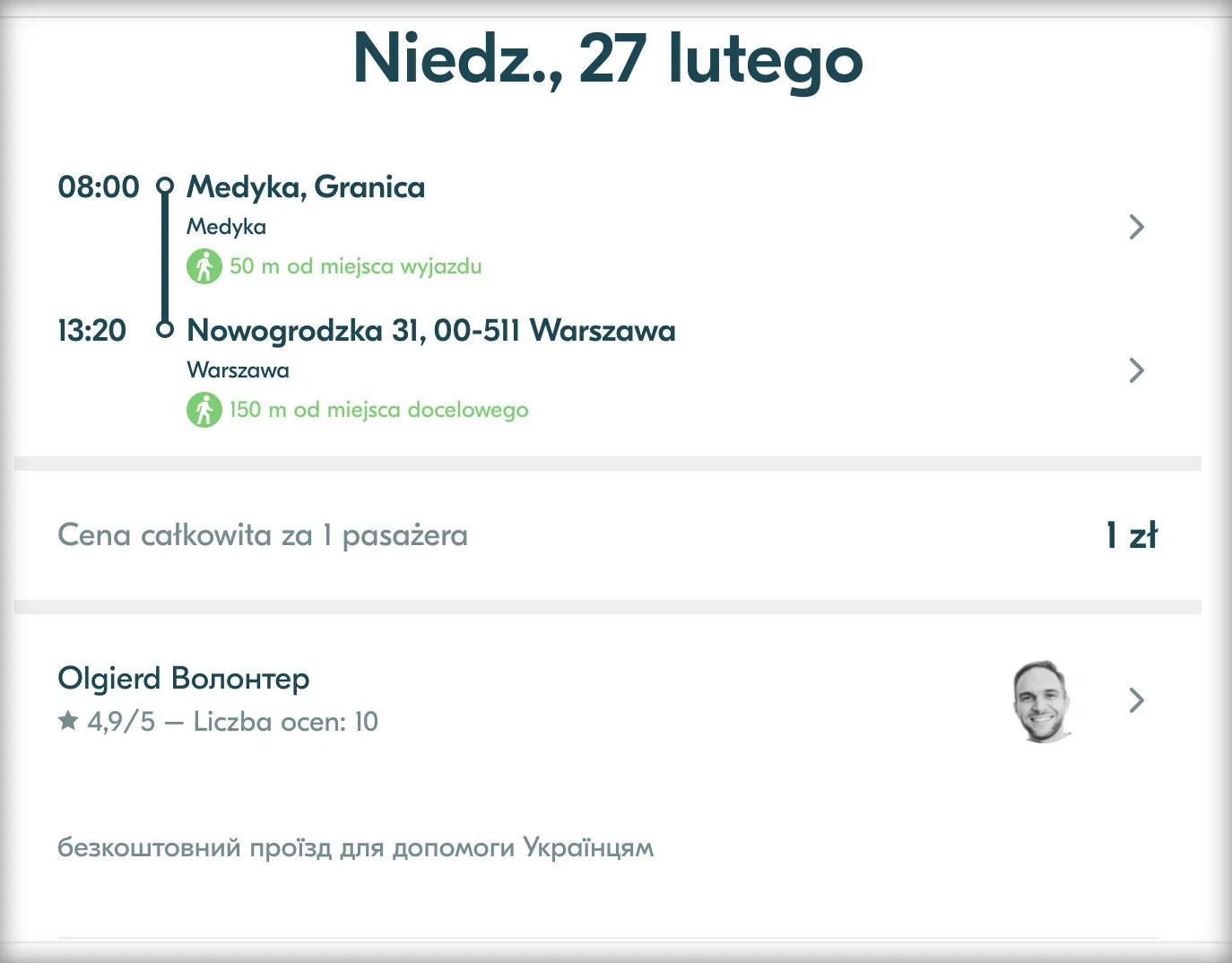Click the green pedestrian badge for destination walk
This screenshot has height=963, width=1232.
click(205, 410)
